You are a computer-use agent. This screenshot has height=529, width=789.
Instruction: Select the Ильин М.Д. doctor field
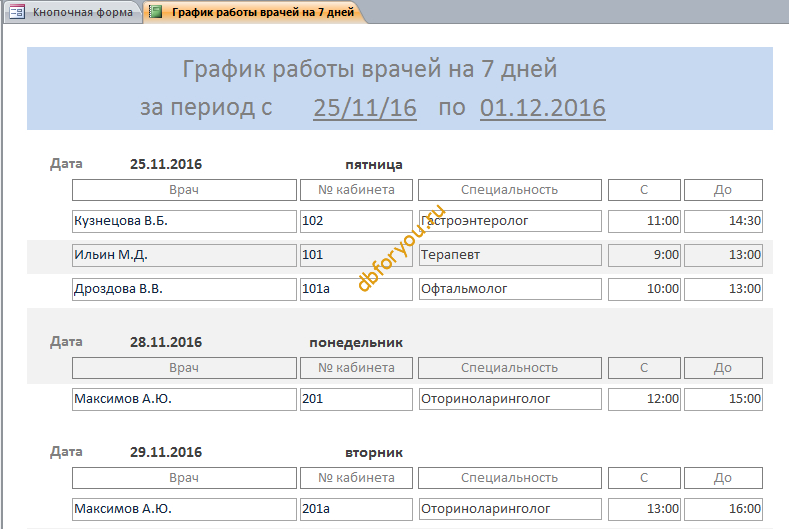pyautogui.click(x=184, y=255)
